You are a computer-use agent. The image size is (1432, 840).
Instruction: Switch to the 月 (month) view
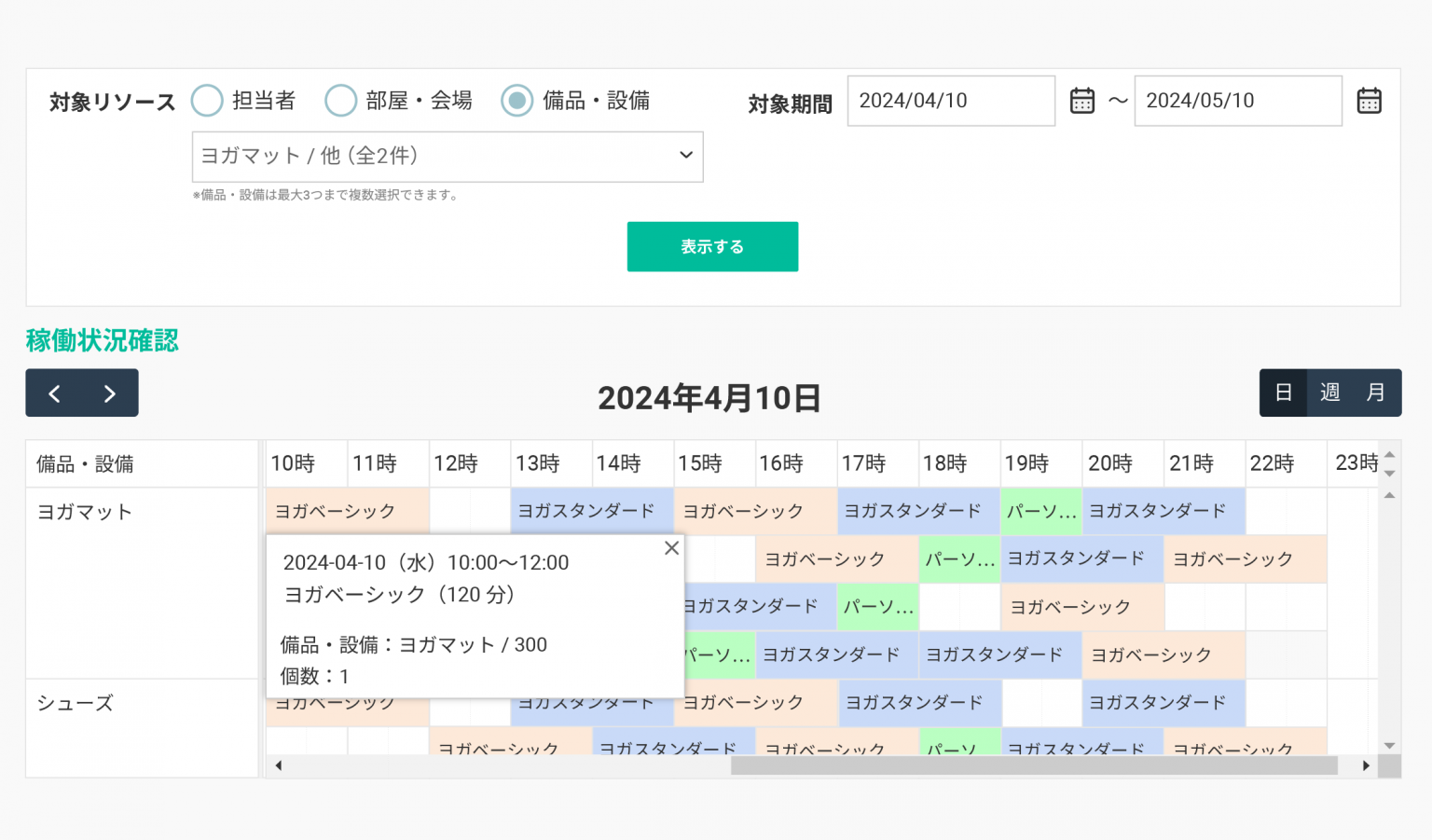[1375, 392]
